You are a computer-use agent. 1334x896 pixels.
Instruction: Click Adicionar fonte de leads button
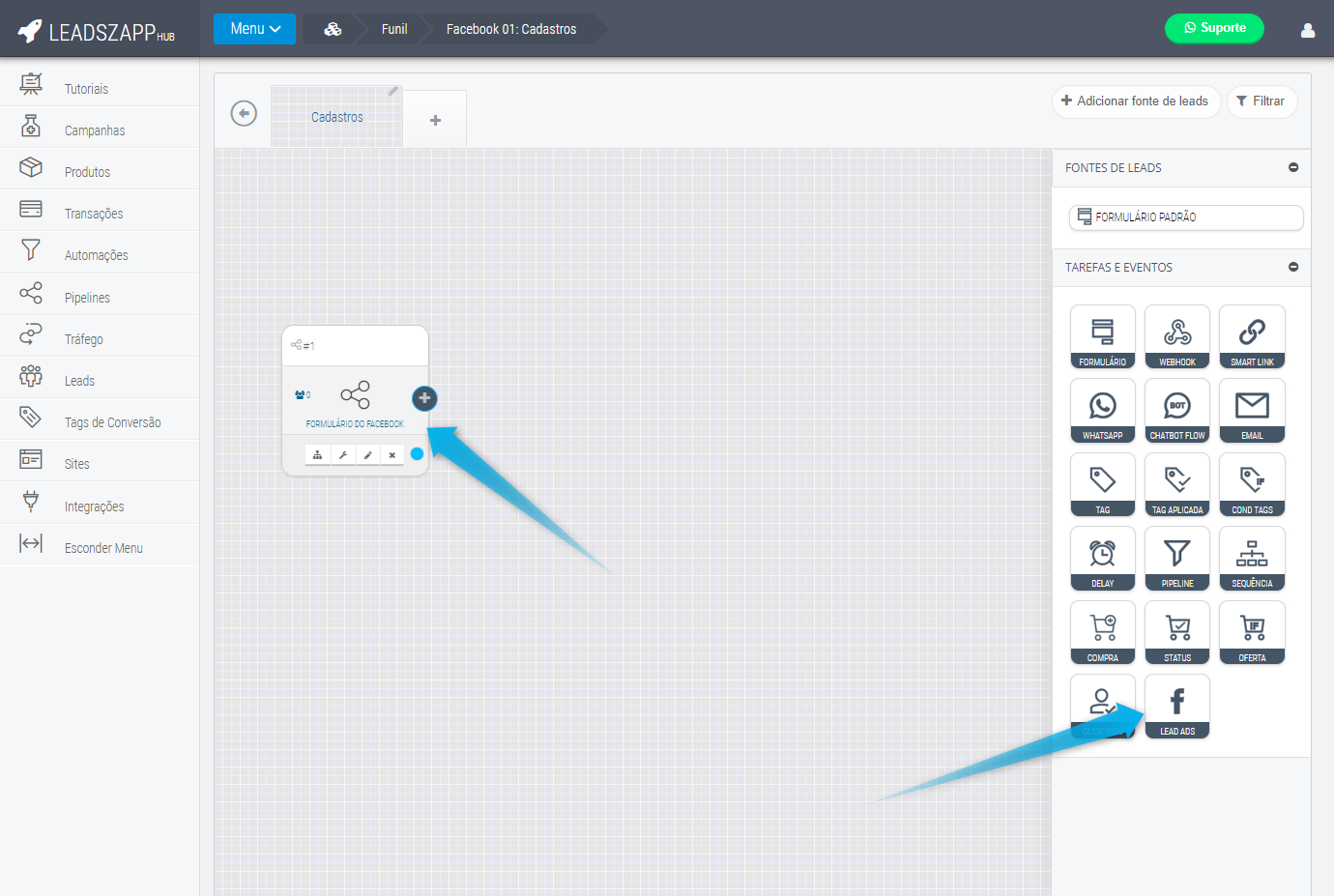(1135, 101)
